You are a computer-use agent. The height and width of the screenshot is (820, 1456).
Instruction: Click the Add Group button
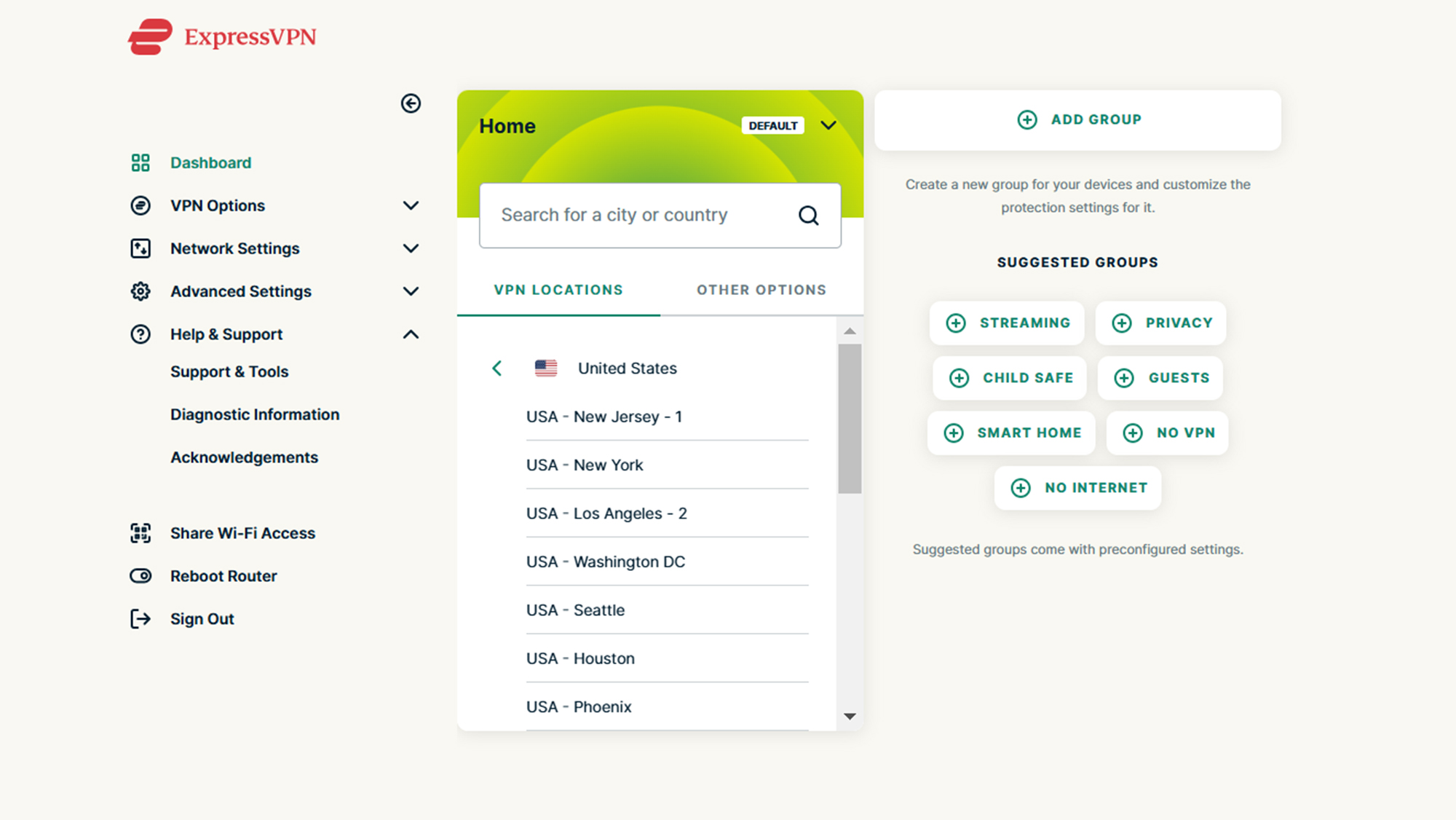click(x=1077, y=120)
